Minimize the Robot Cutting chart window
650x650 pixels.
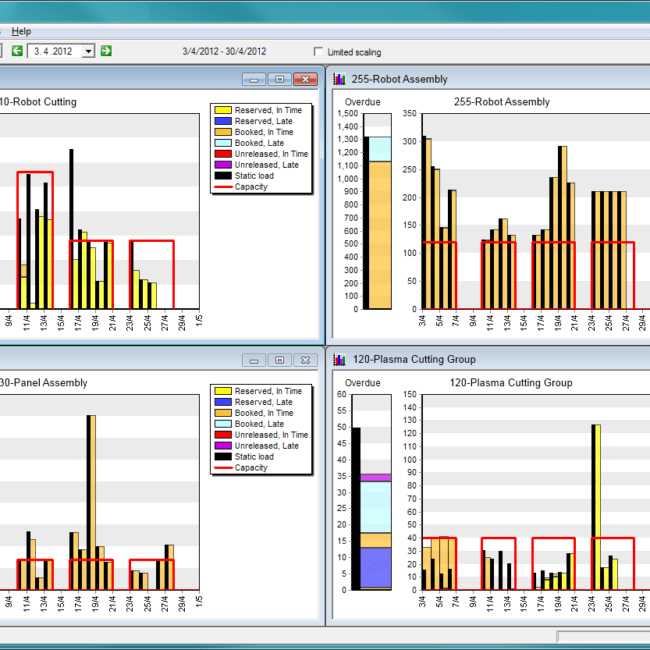(x=255, y=79)
